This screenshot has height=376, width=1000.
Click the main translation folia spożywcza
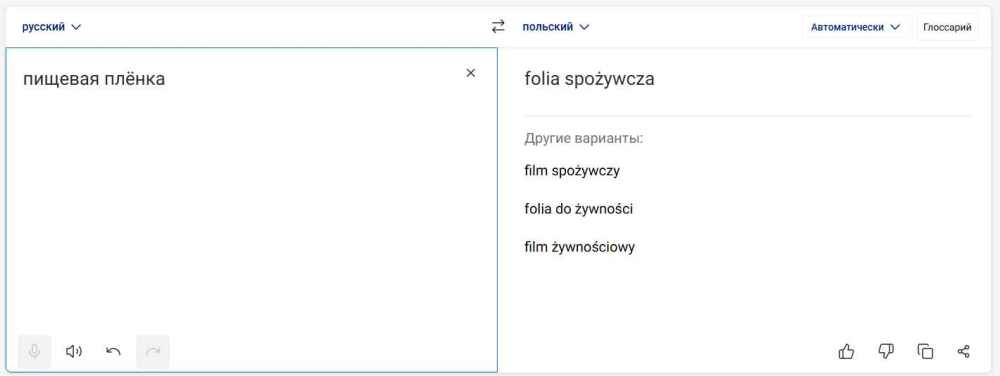(589, 80)
